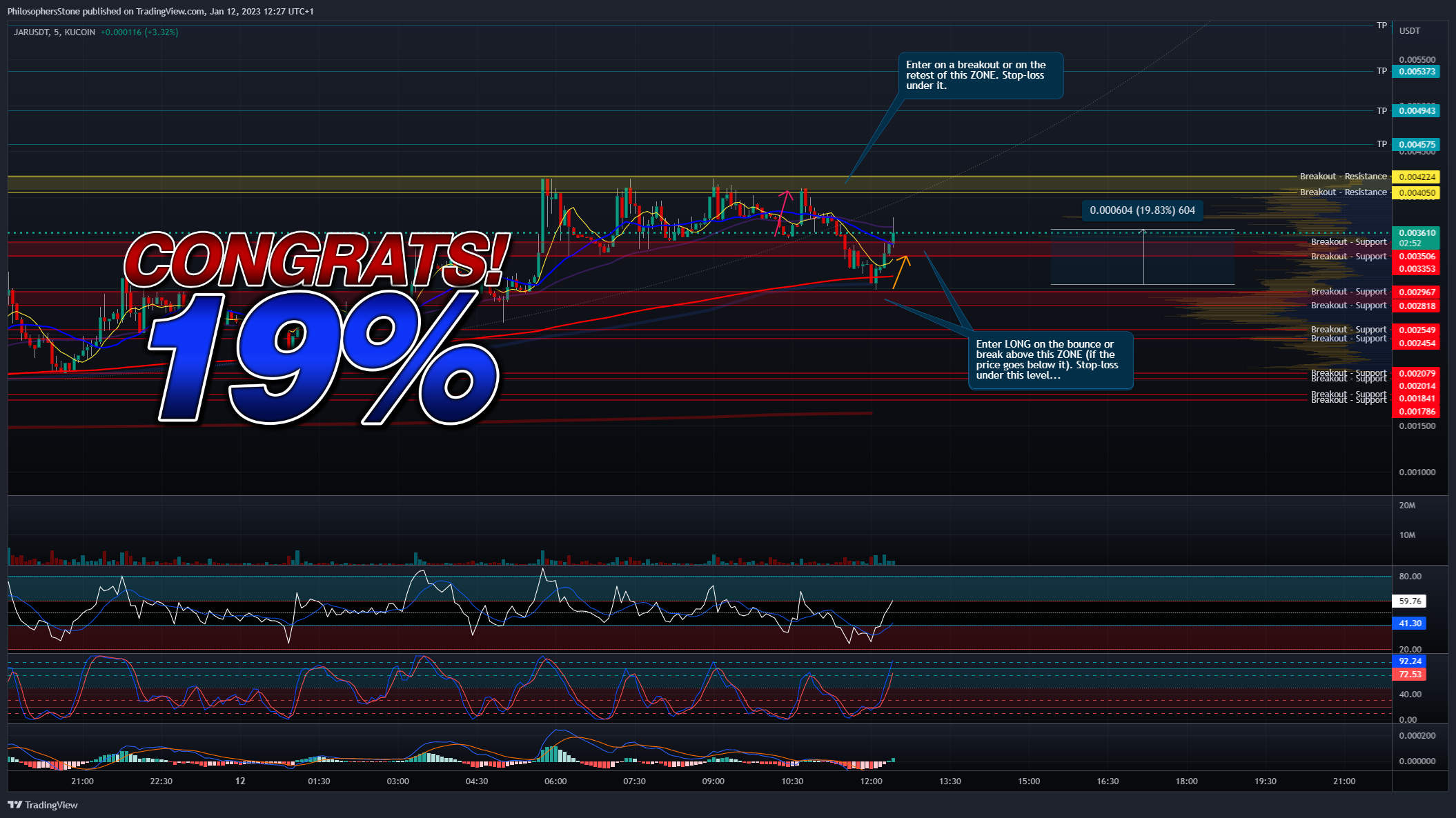Screen dimensions: 1456x818
Task: Click the TP label beside 0.004575
Action: 1381,144
